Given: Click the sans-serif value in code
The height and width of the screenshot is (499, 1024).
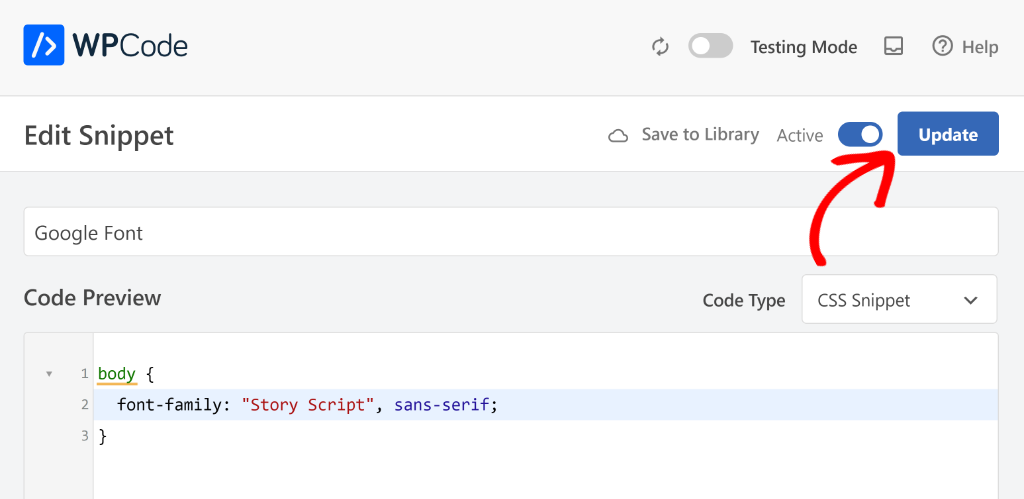Looking at the screenshot, I should [x=441, y=405].
